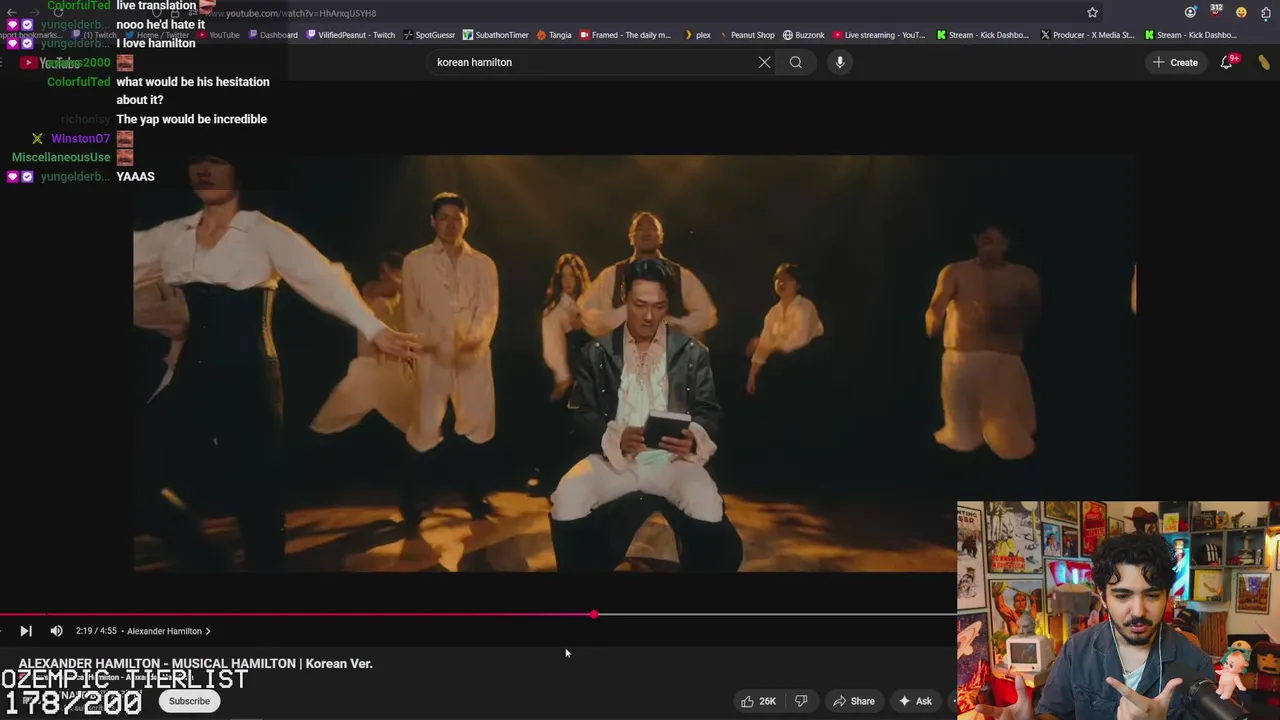Viewport: 1280px width, 720px height.
Task: Click the search magnifier button
Action: [x=796, y=62]
